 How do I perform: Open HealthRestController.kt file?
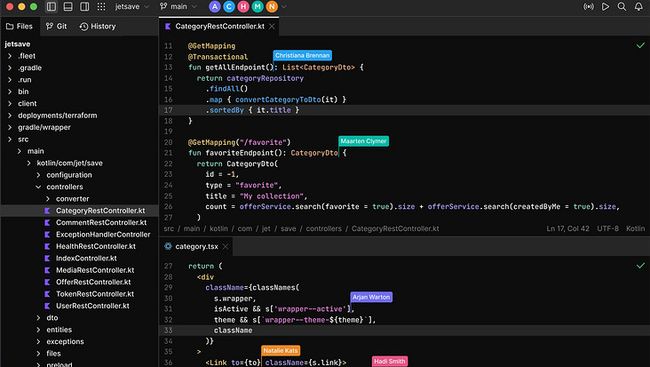[96, 246]
